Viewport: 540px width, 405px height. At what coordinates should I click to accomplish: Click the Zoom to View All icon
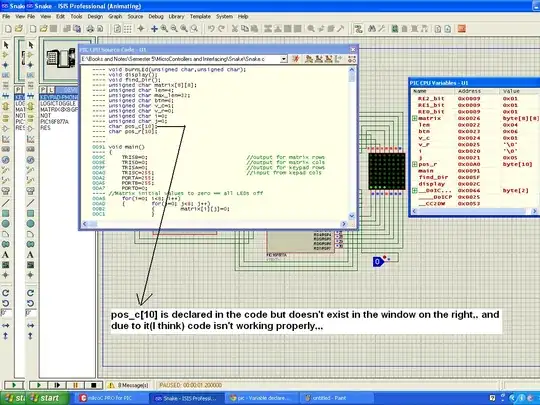click(184, 29)
